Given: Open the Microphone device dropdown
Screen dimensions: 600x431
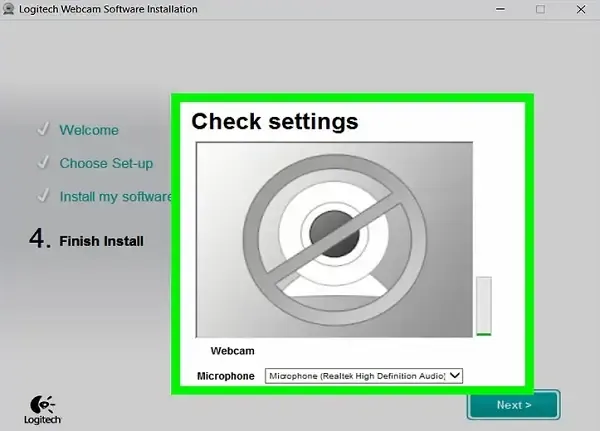Looking at the screenshot, I should click(364, 376).
